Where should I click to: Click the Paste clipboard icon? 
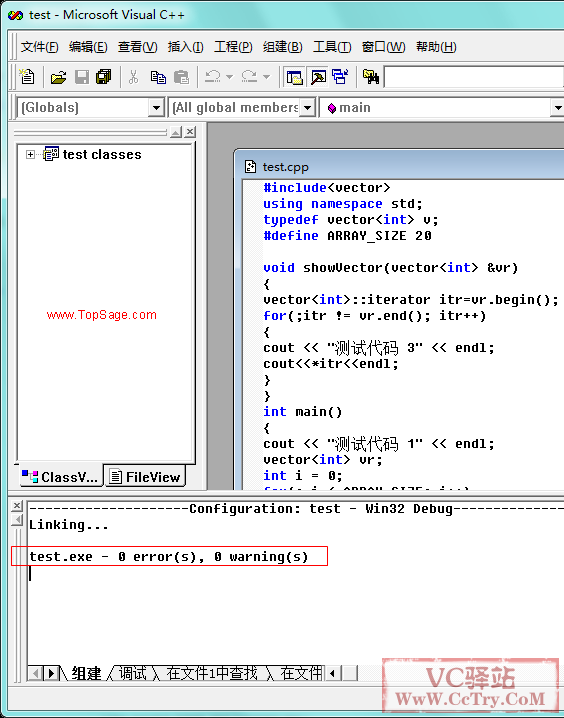coord(181,77)
